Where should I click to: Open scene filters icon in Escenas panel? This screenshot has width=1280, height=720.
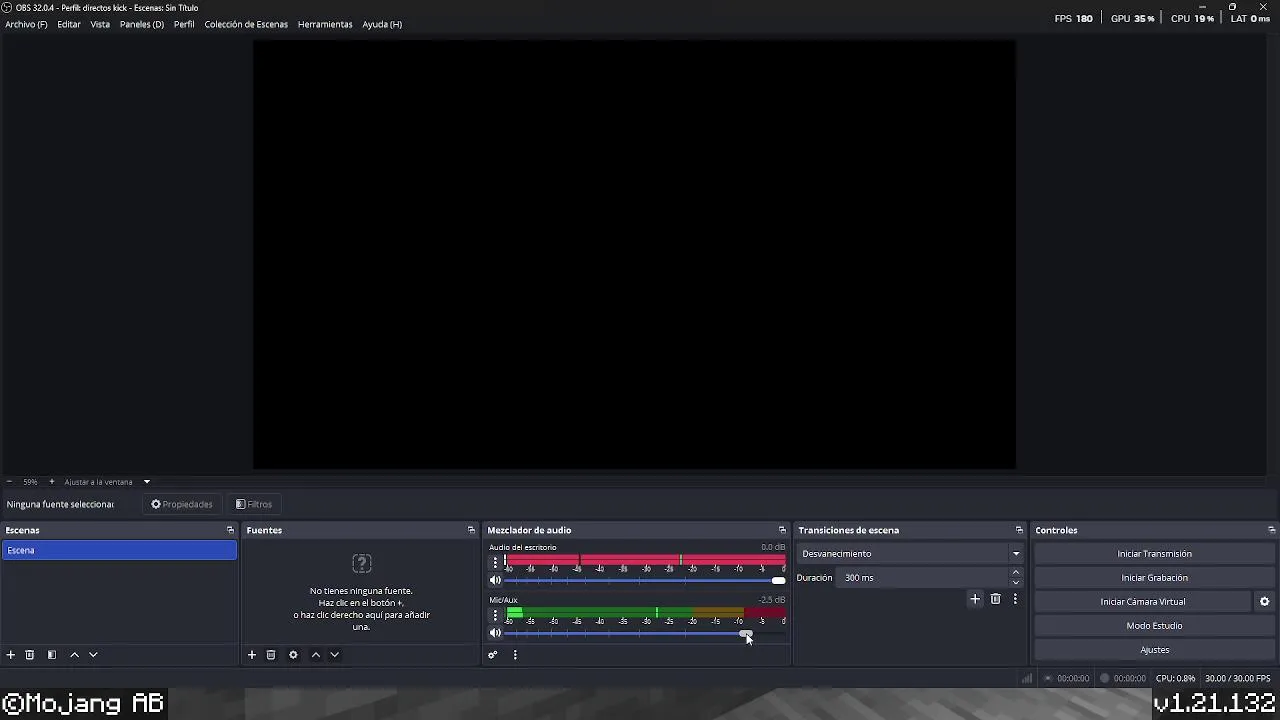[x=52, y=655]
